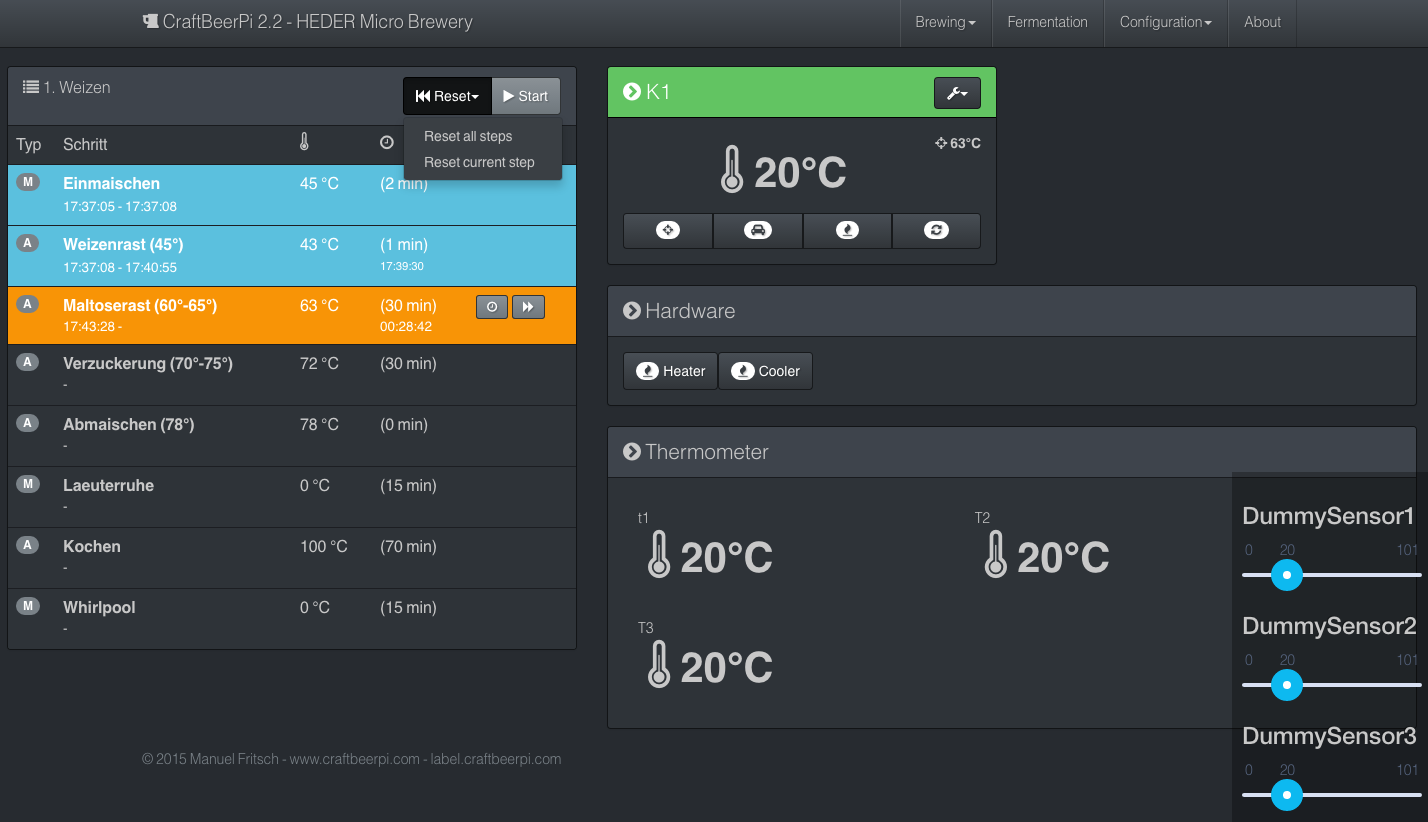Skip to next step with fast-forward icon
The height and width of the screenshot is (822, 1428).
pyautogui.click(x=528, y=307)
